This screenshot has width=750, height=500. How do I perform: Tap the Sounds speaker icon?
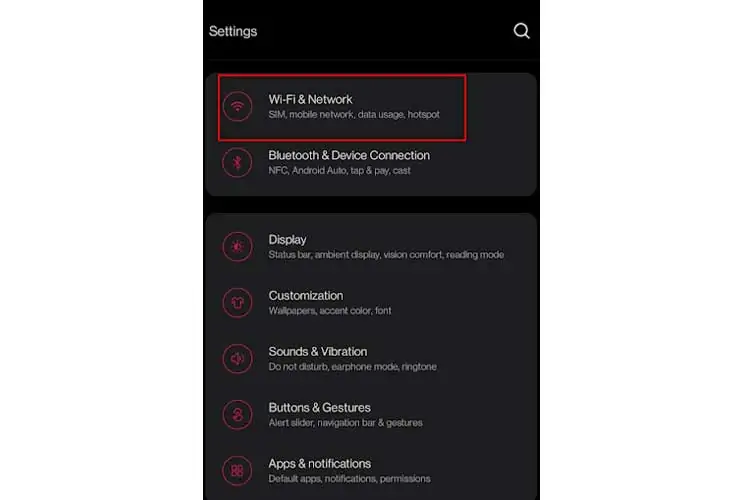pyautogui.click(x=237, y=358)
